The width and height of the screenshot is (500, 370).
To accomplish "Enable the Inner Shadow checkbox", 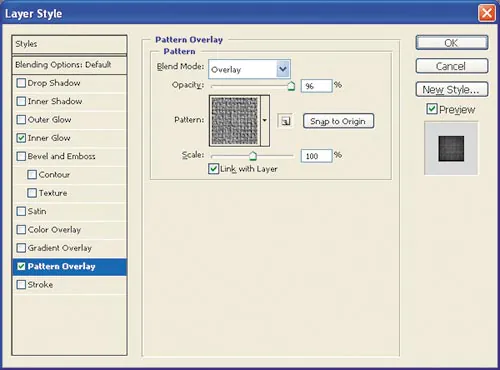I will pos(21,101).
